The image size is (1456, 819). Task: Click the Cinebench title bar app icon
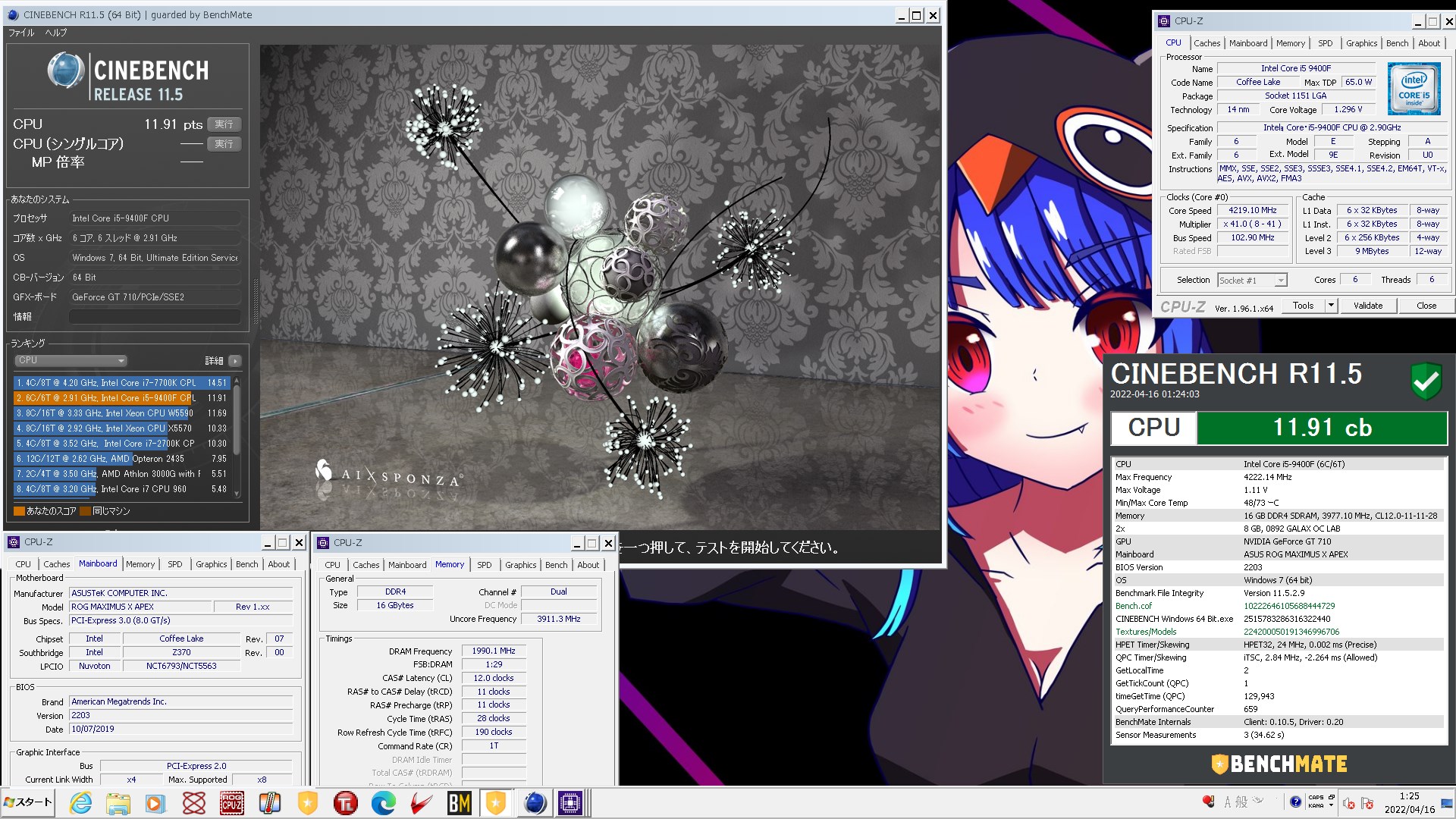click(x=13, y=14)
